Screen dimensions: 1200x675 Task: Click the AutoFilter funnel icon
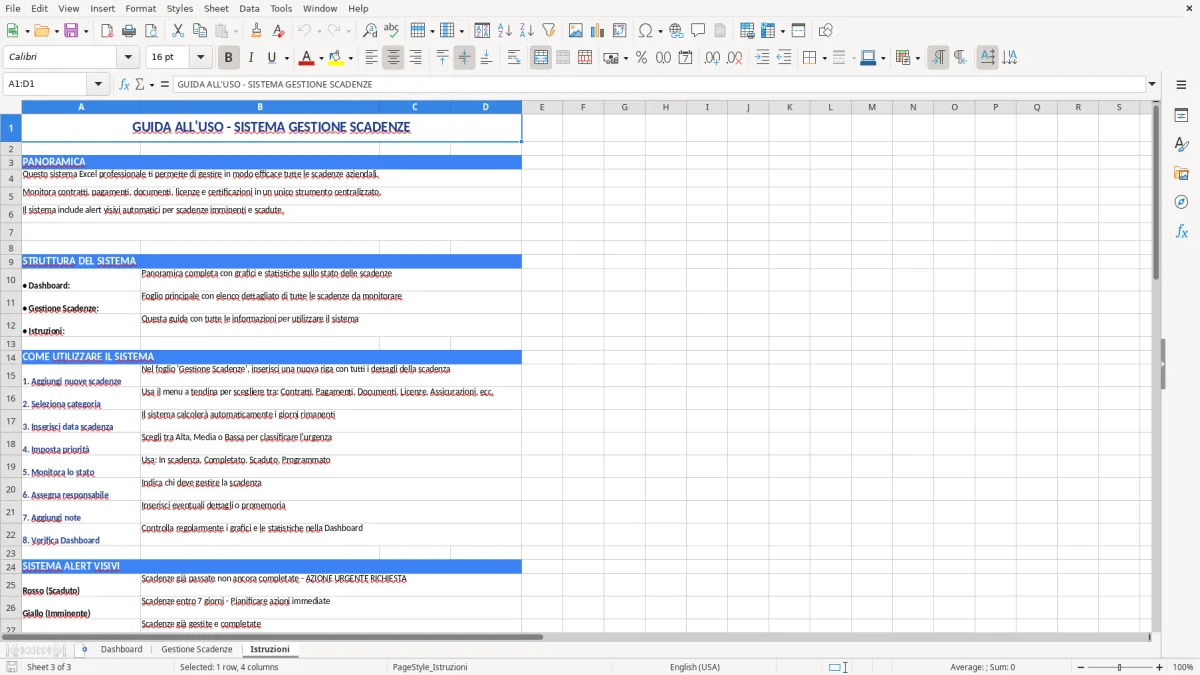(x=549, y=31)
